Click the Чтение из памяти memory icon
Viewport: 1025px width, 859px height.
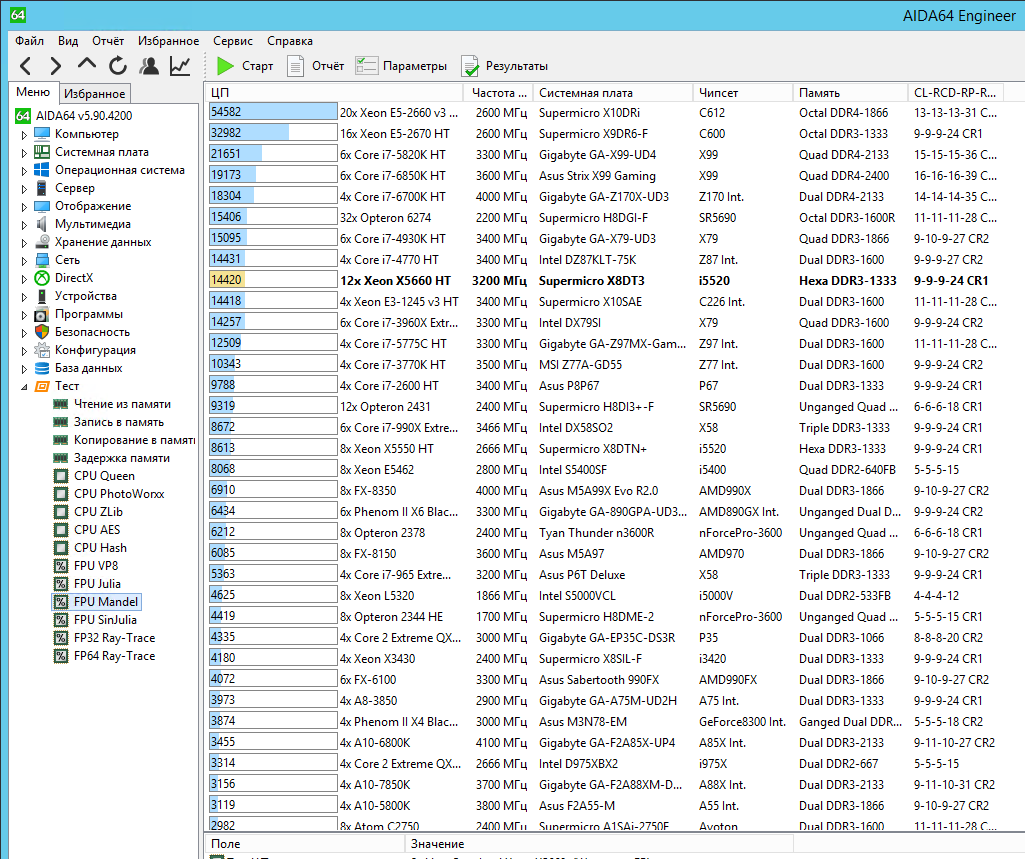click(x=61, y=404)
